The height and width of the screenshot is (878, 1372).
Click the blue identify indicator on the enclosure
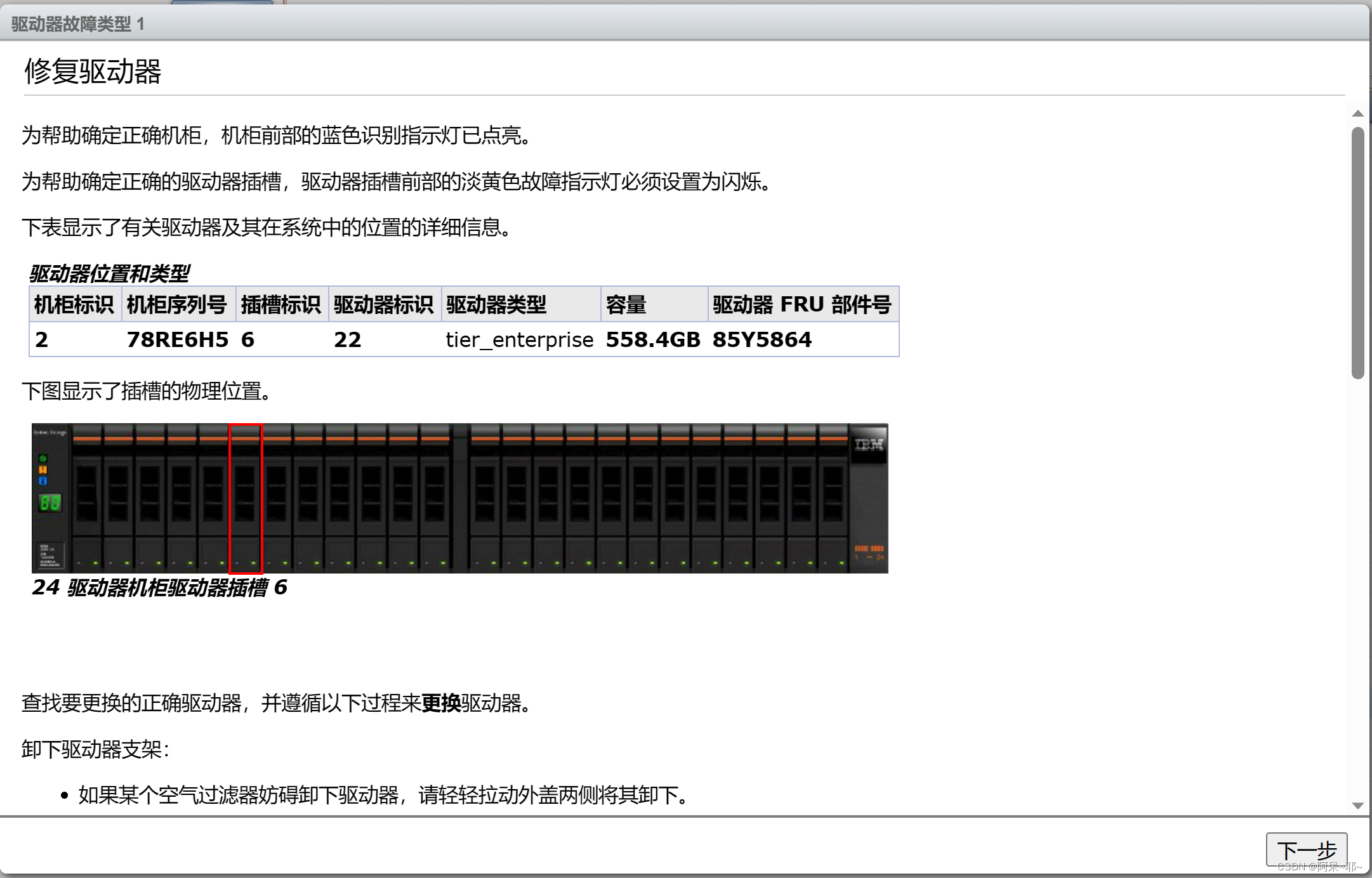point(43,481)
